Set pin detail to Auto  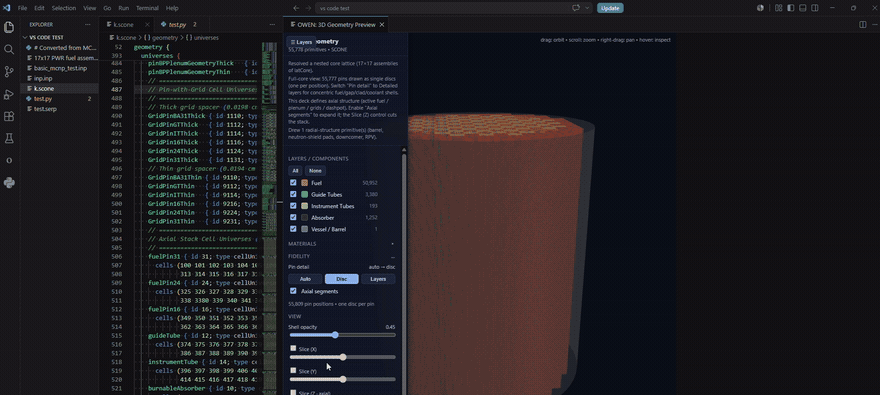[305, 279]
